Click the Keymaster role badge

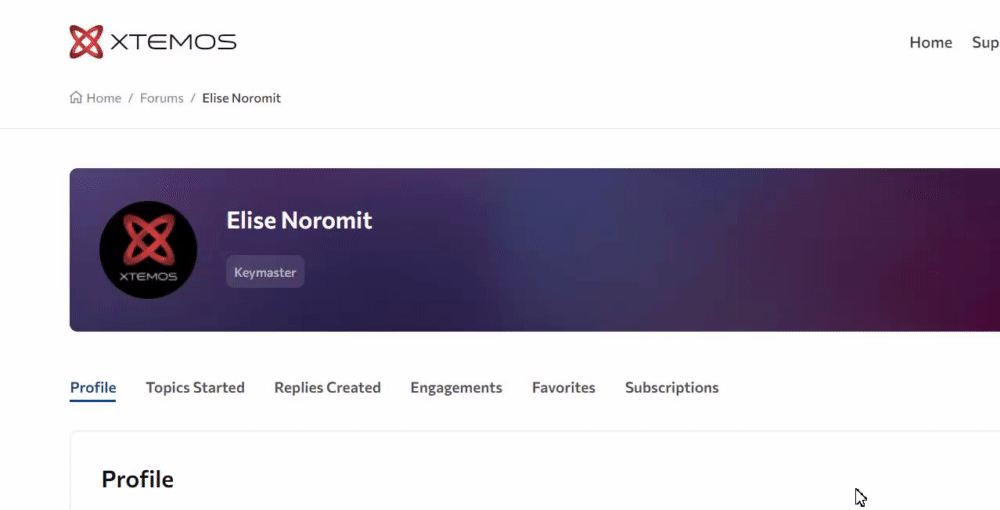coord(265,272)
